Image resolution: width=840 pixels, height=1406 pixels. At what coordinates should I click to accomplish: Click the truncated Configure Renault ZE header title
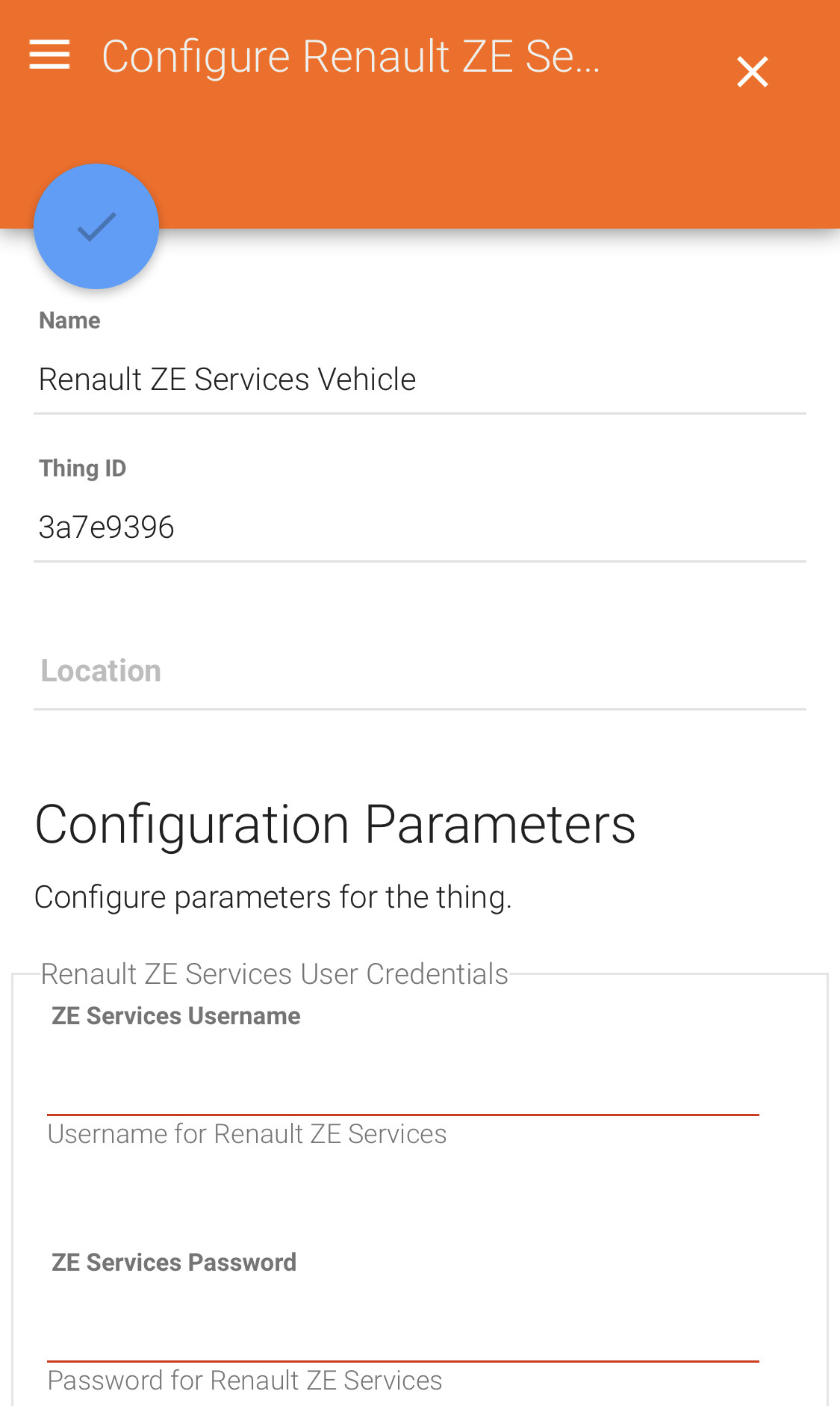pyautogui.click(x=351, y=57)
